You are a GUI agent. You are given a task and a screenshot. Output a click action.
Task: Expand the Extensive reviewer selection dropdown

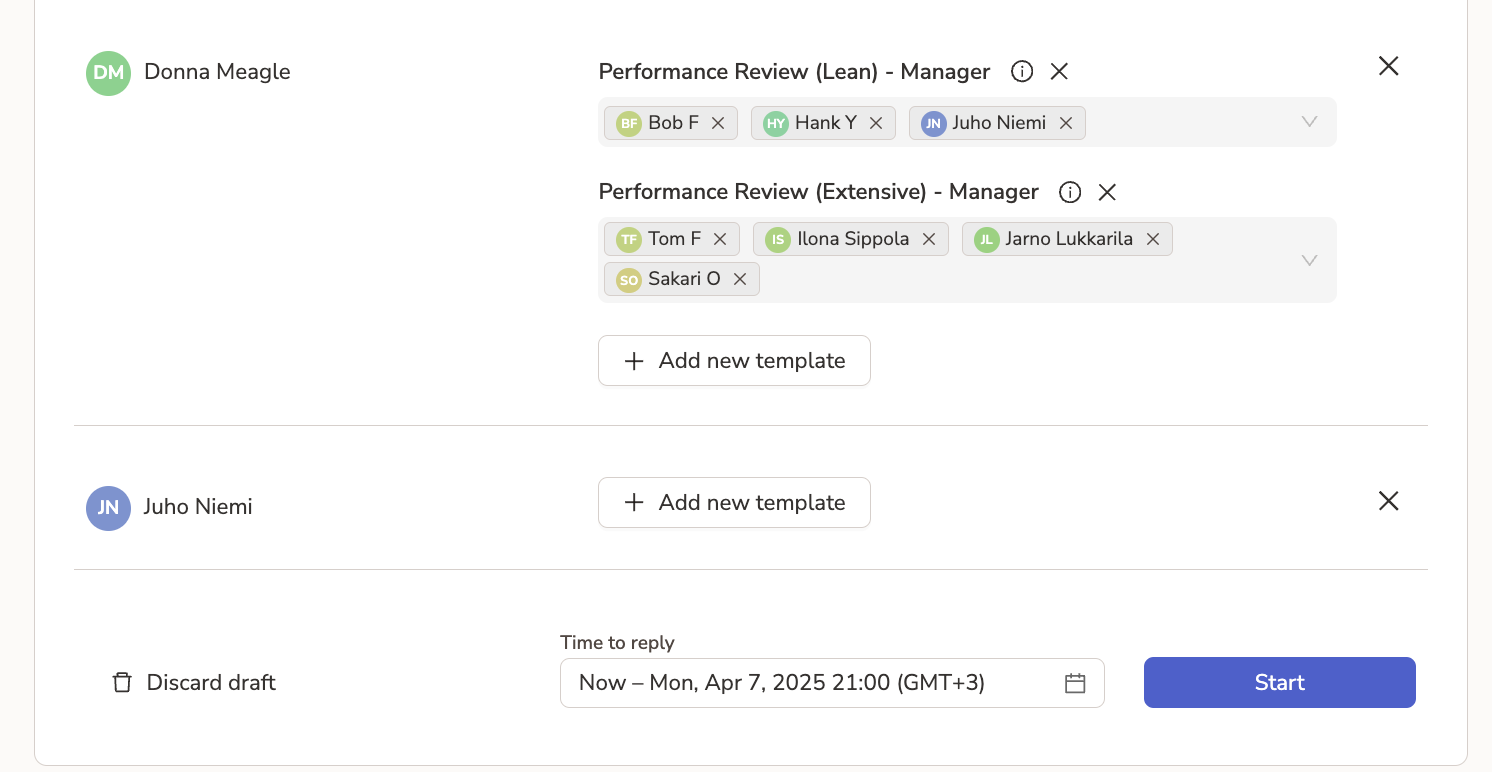pyautogui.click(x=1309, y=259)
